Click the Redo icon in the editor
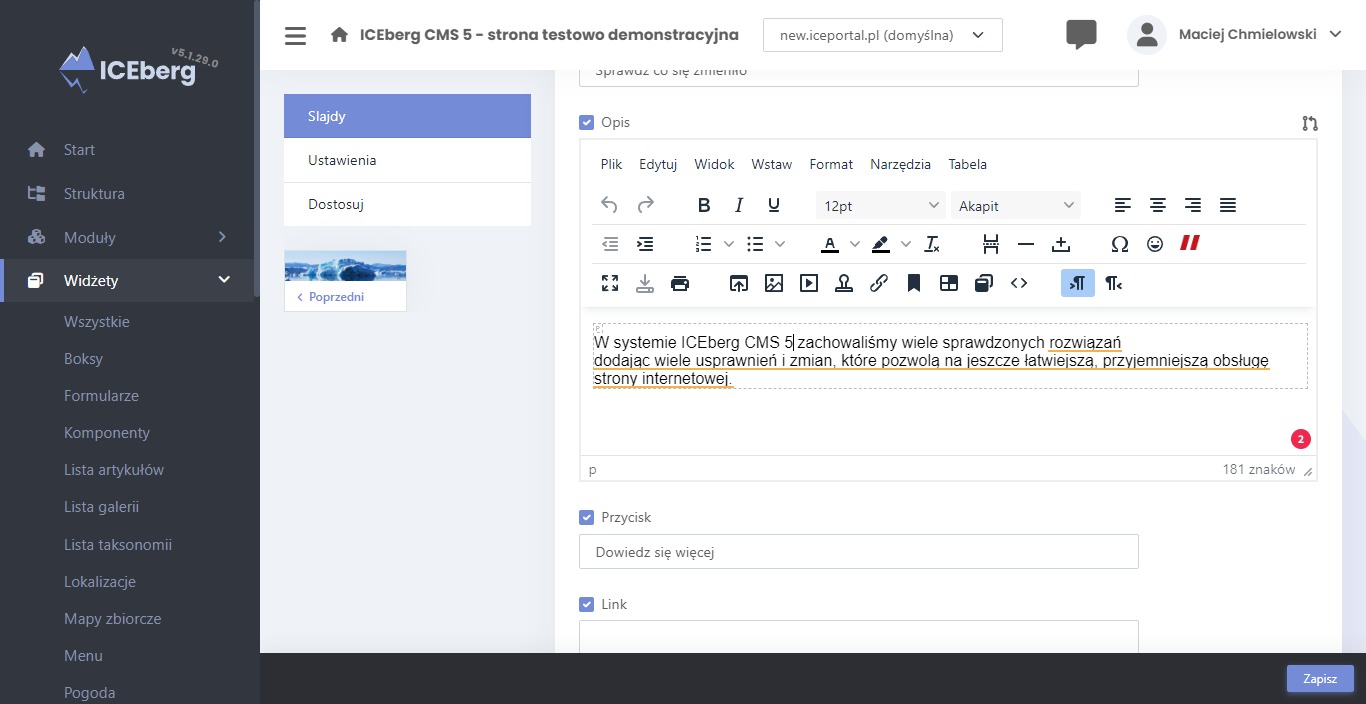The image size is (1366, 704). pos(646,205)
